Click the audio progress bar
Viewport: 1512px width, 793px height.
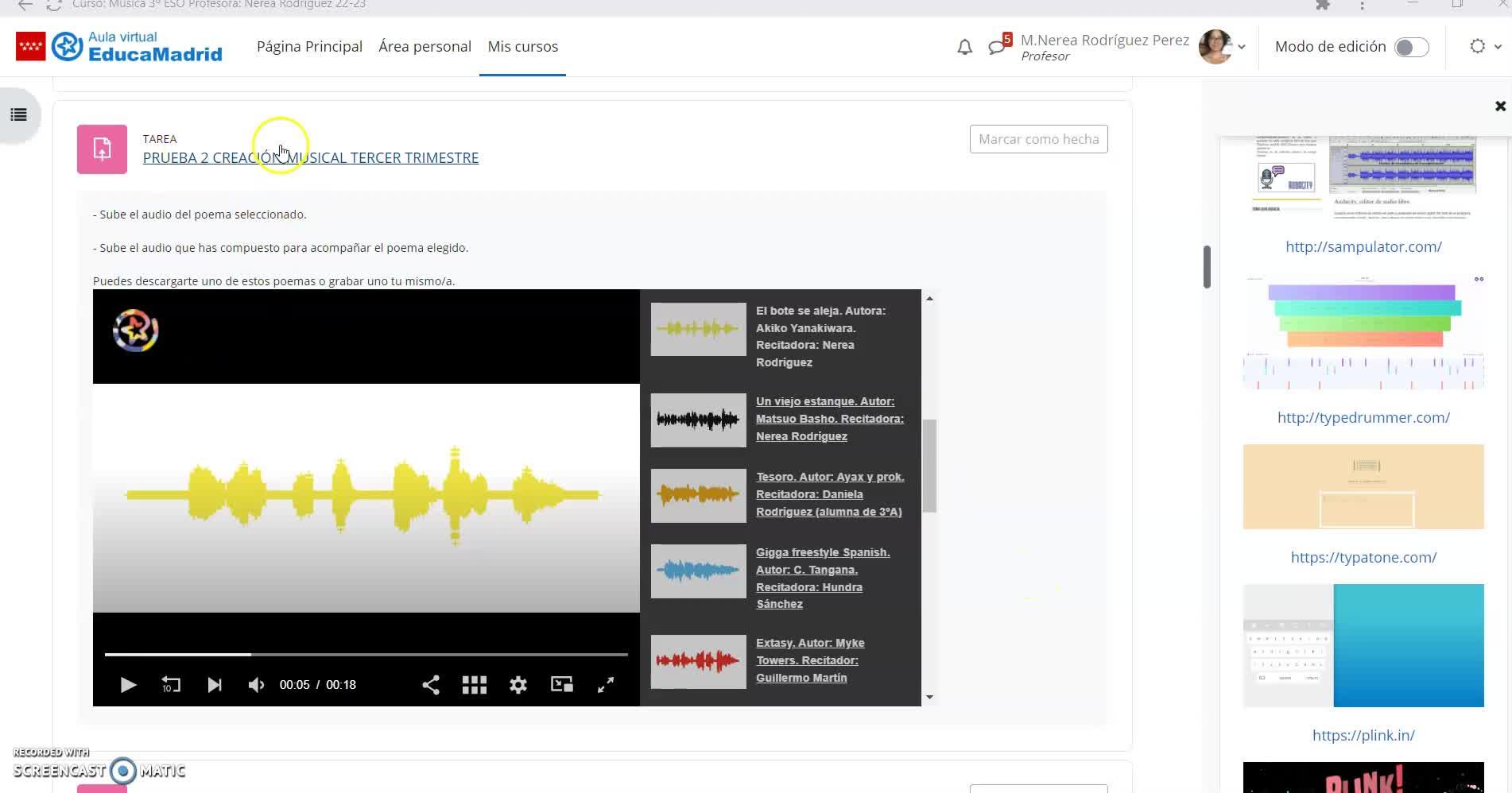(x=366, y=655)
